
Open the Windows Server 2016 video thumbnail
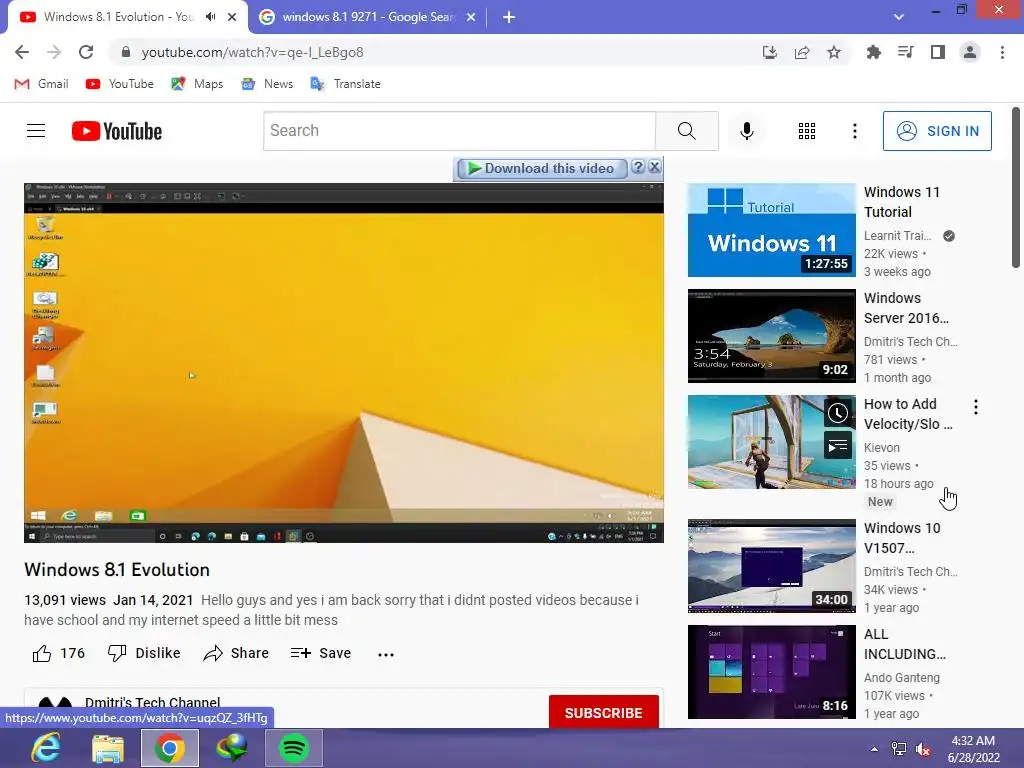point(771,336)
